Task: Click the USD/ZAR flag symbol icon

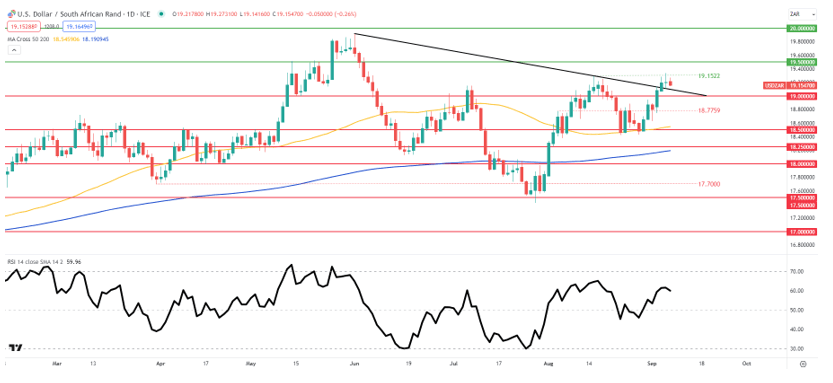Action: [x=11, y=14]
